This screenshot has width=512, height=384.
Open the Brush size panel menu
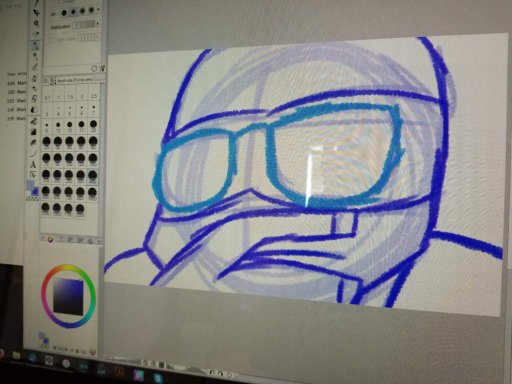point(46,80)
